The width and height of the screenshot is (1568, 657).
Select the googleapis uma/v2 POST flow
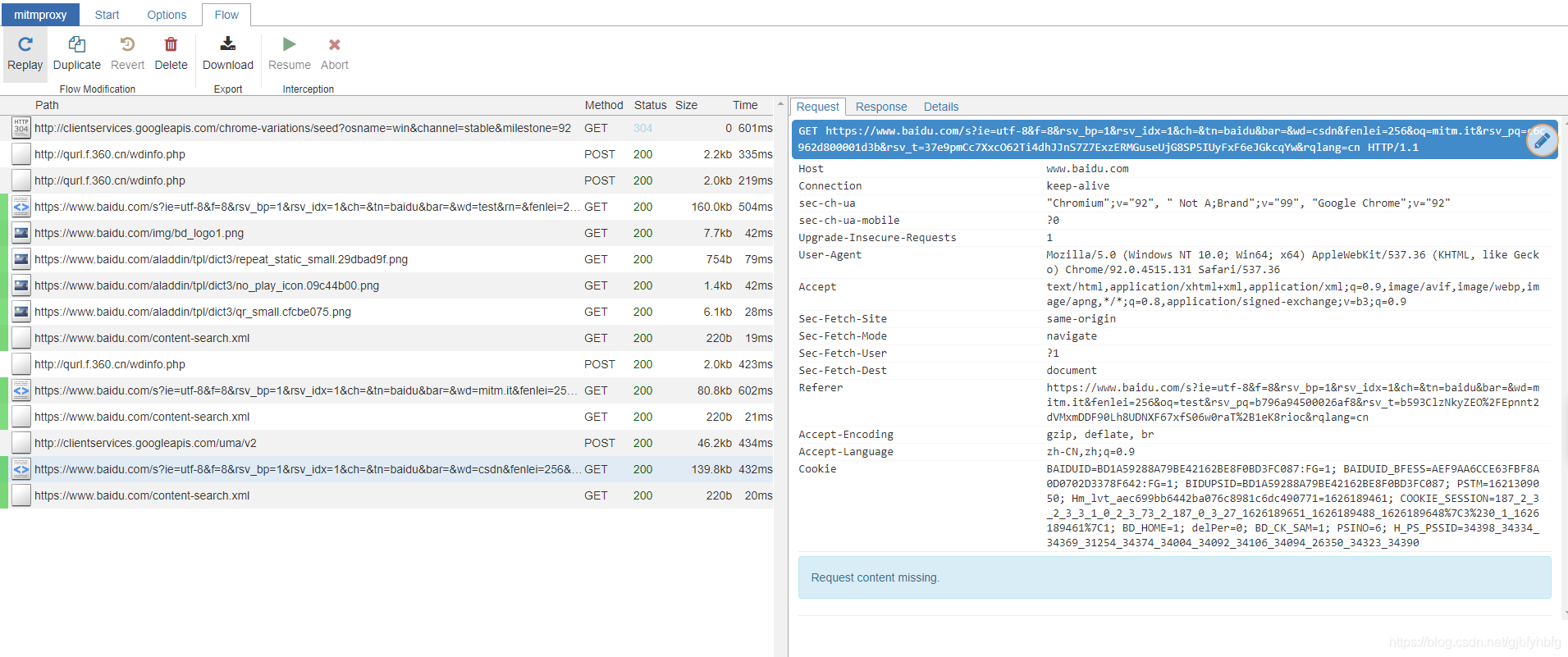pyautogui.click(x=386, y=443)
